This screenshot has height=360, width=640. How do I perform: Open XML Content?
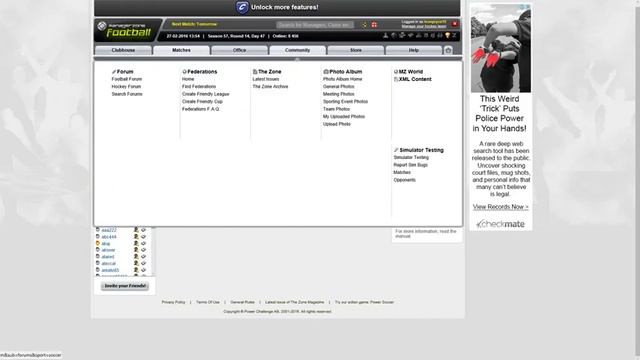[415, 79]
